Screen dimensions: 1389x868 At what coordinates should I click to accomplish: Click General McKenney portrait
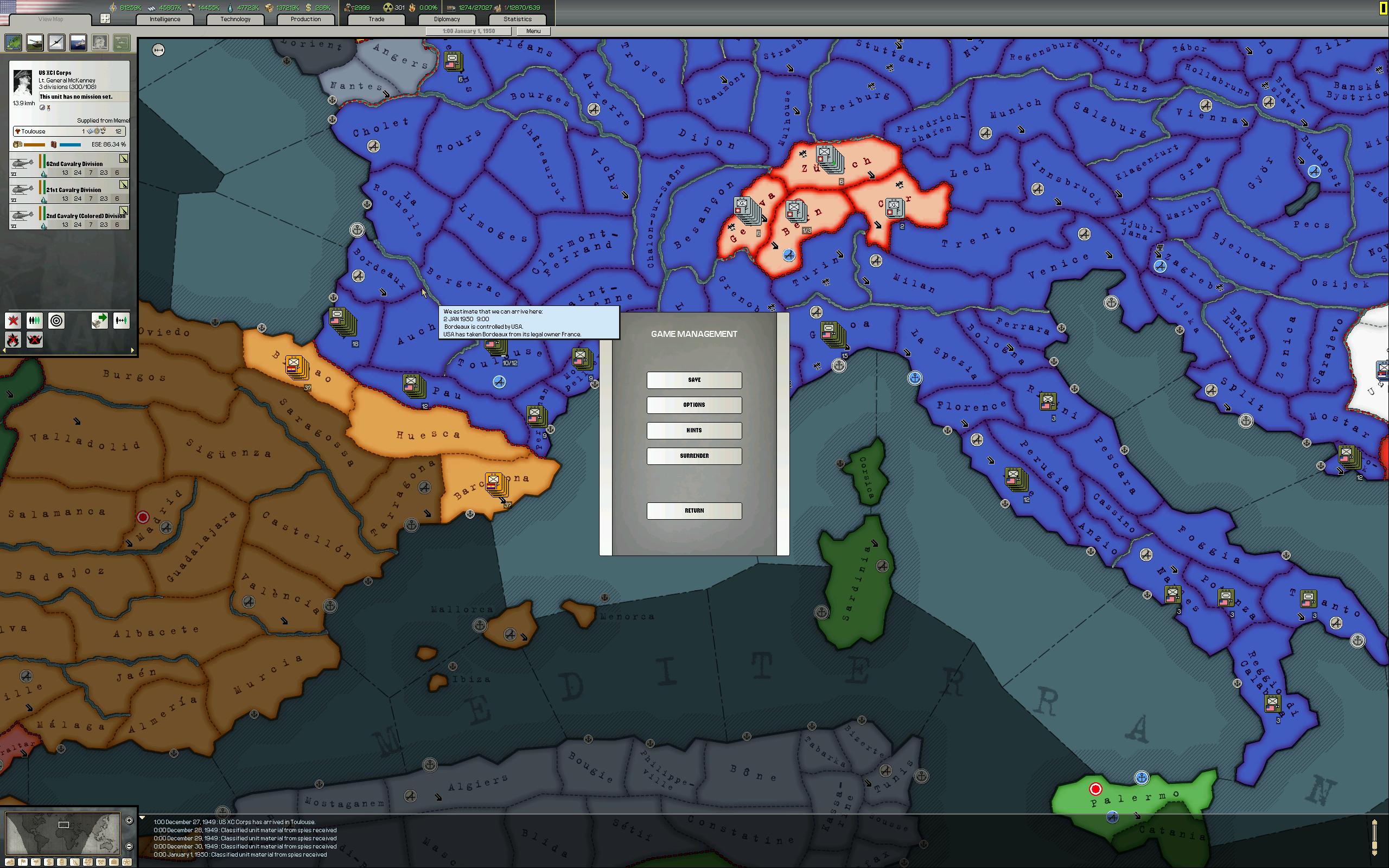22,84
